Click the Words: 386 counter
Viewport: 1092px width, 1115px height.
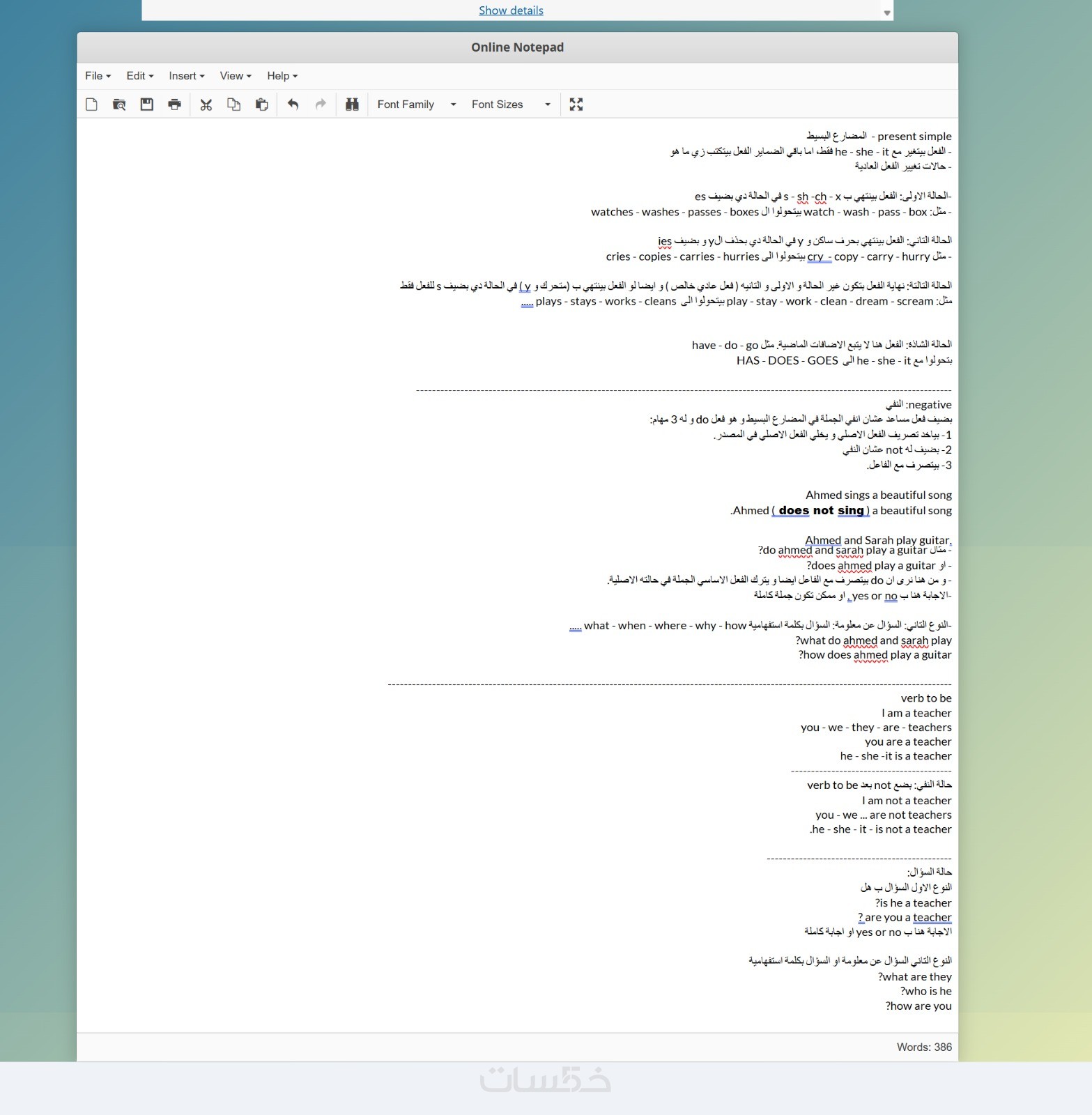(x=924, y=1047)
